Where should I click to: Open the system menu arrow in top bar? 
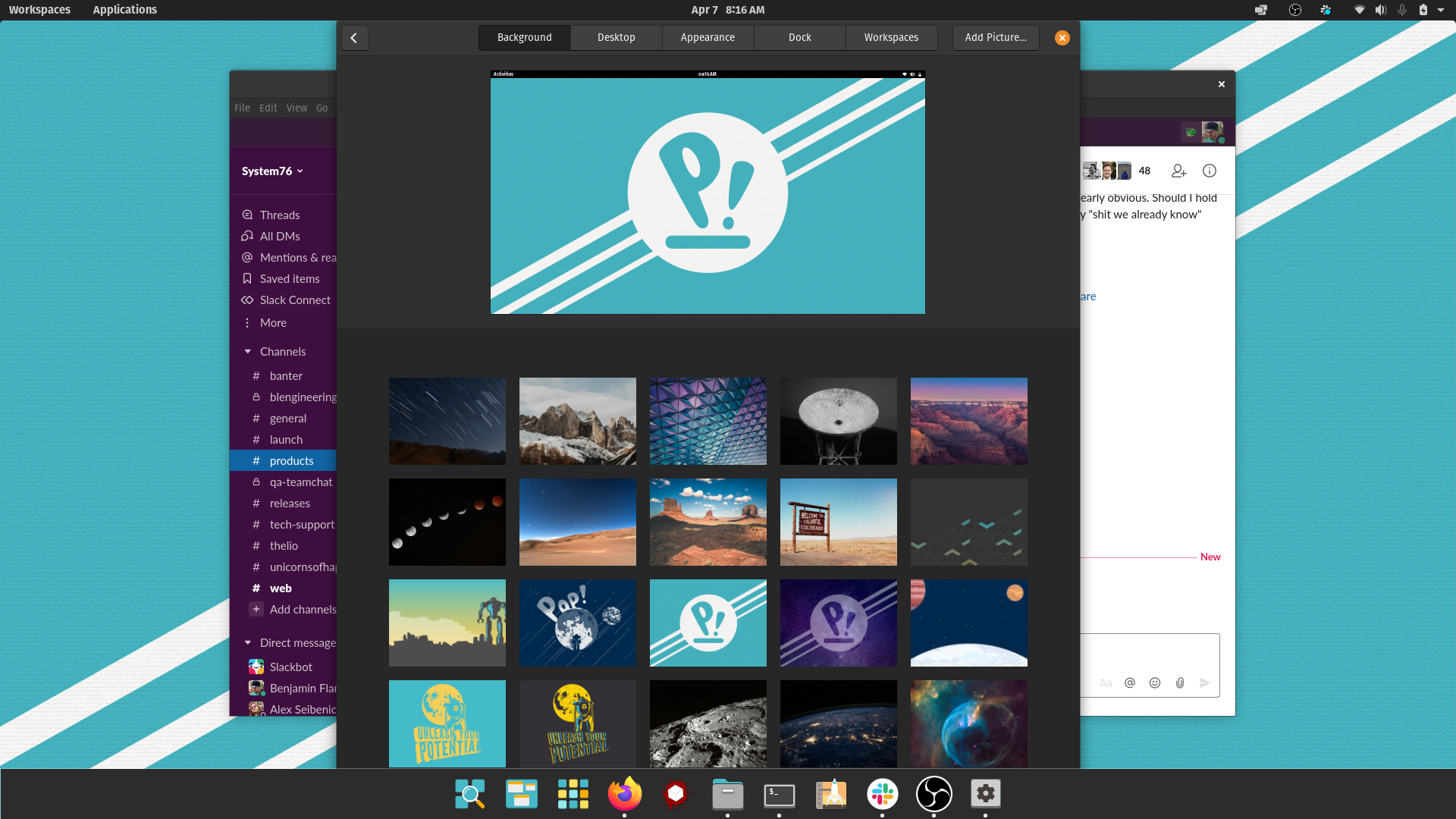point(1441,10)
